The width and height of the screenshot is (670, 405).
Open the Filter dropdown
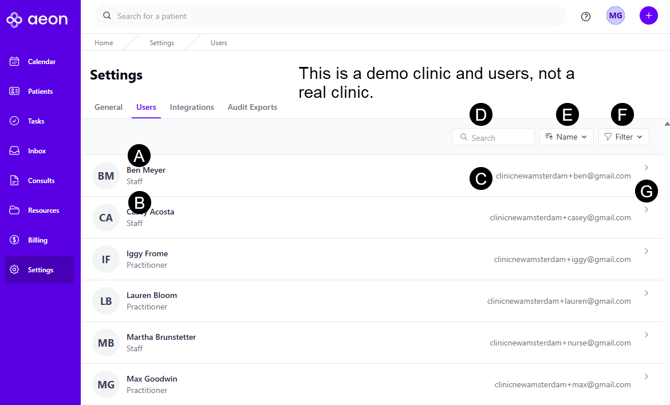pyautogui.click(x=623, y=137)
